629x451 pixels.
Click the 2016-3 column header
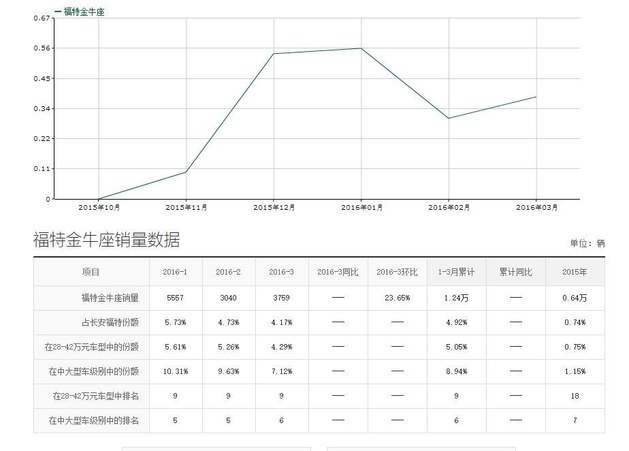click(x=281, y=272)
